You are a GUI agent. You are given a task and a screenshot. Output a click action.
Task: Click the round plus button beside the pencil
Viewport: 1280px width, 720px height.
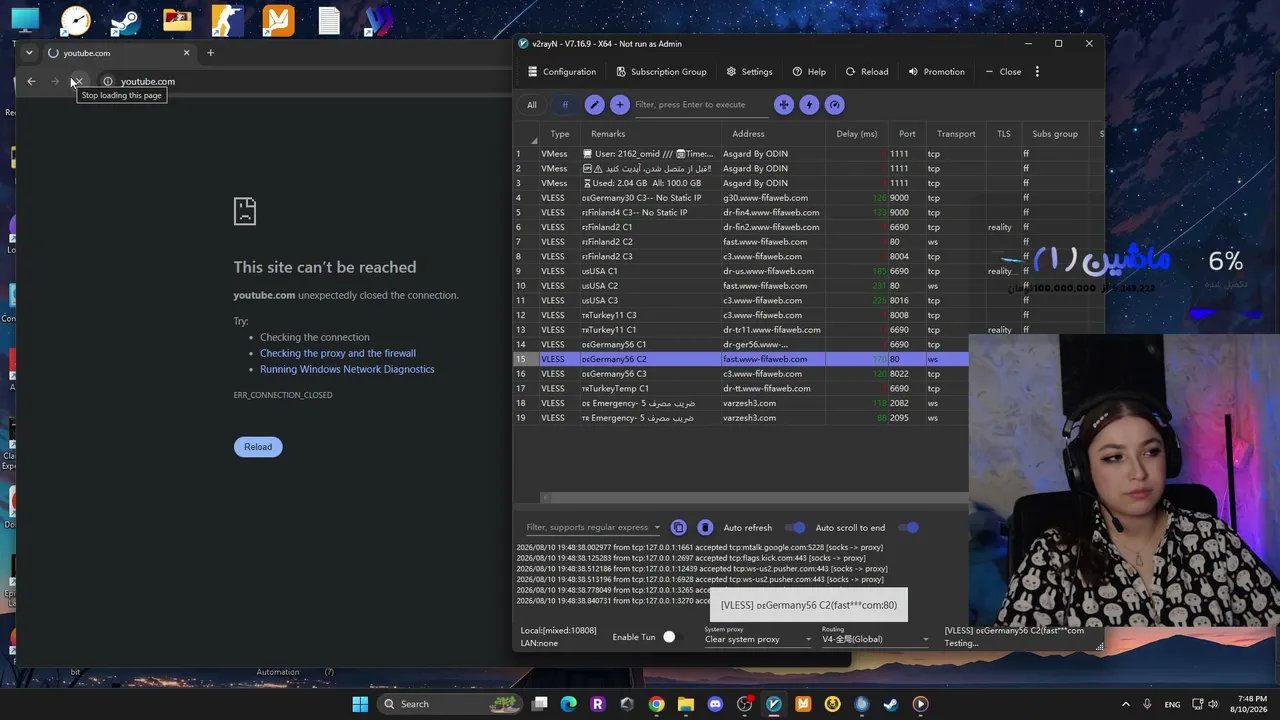point(619,104)
